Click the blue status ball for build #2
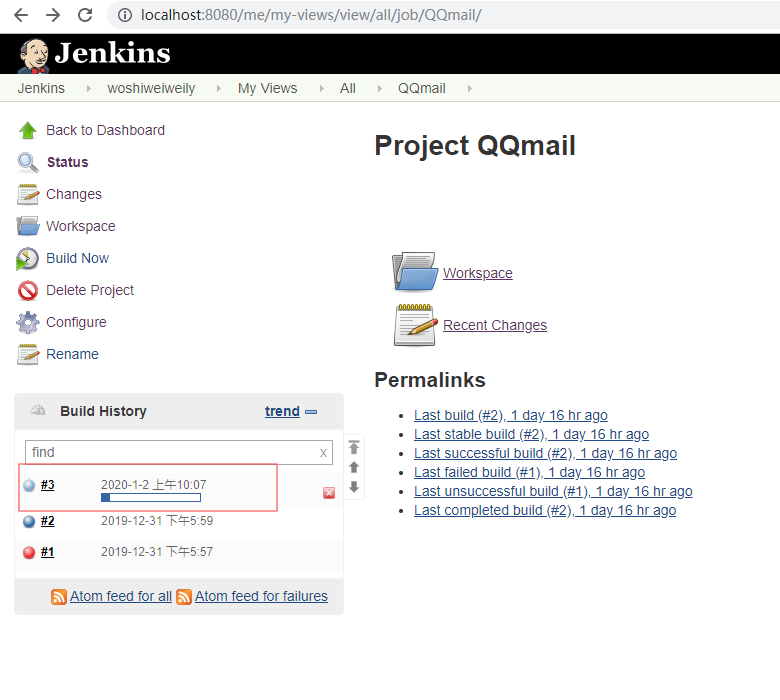 29,521
